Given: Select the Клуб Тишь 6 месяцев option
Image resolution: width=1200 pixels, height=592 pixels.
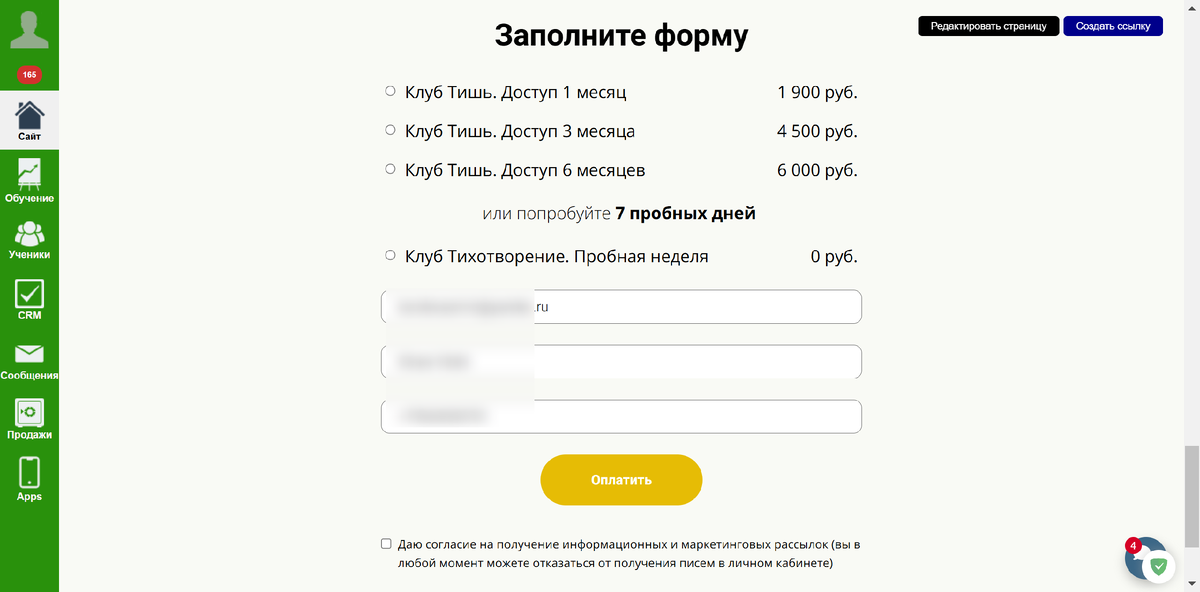Looking at the screenshot, I should pos(389,168).
